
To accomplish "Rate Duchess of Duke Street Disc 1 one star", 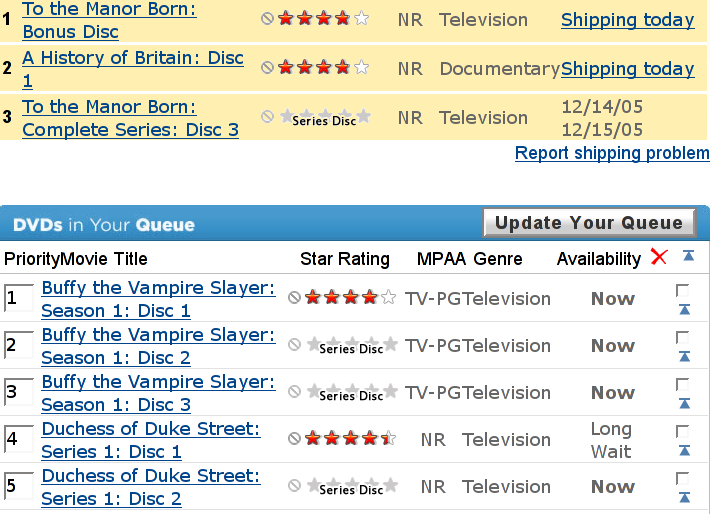I will pyautogui.click(x=312, y=439).
